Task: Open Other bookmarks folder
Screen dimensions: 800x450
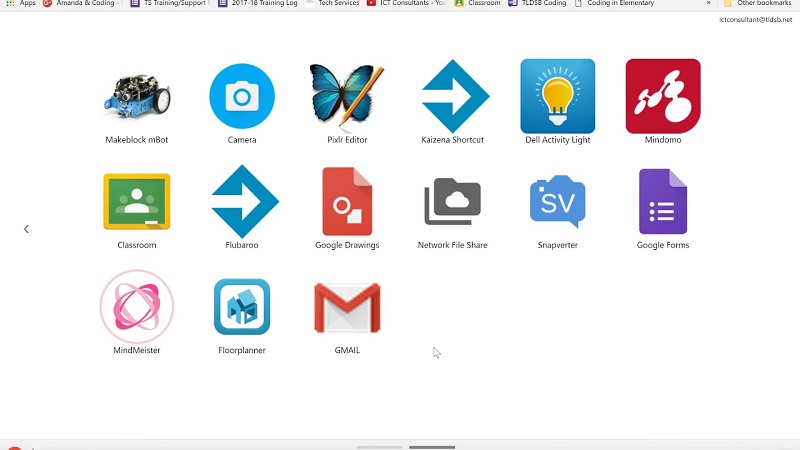Action: tap(758, 3)
